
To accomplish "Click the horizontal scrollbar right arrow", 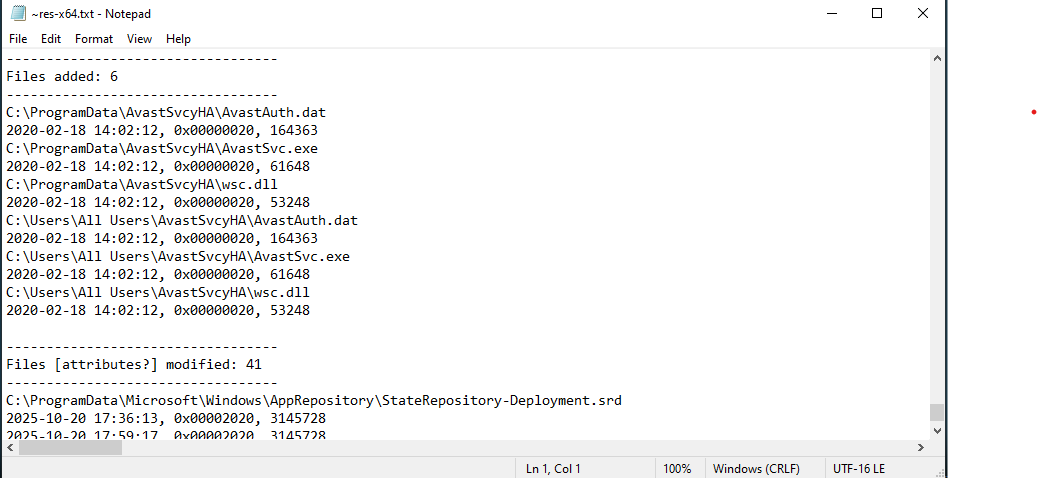I will pyautogui.click(x=921, y=448).
